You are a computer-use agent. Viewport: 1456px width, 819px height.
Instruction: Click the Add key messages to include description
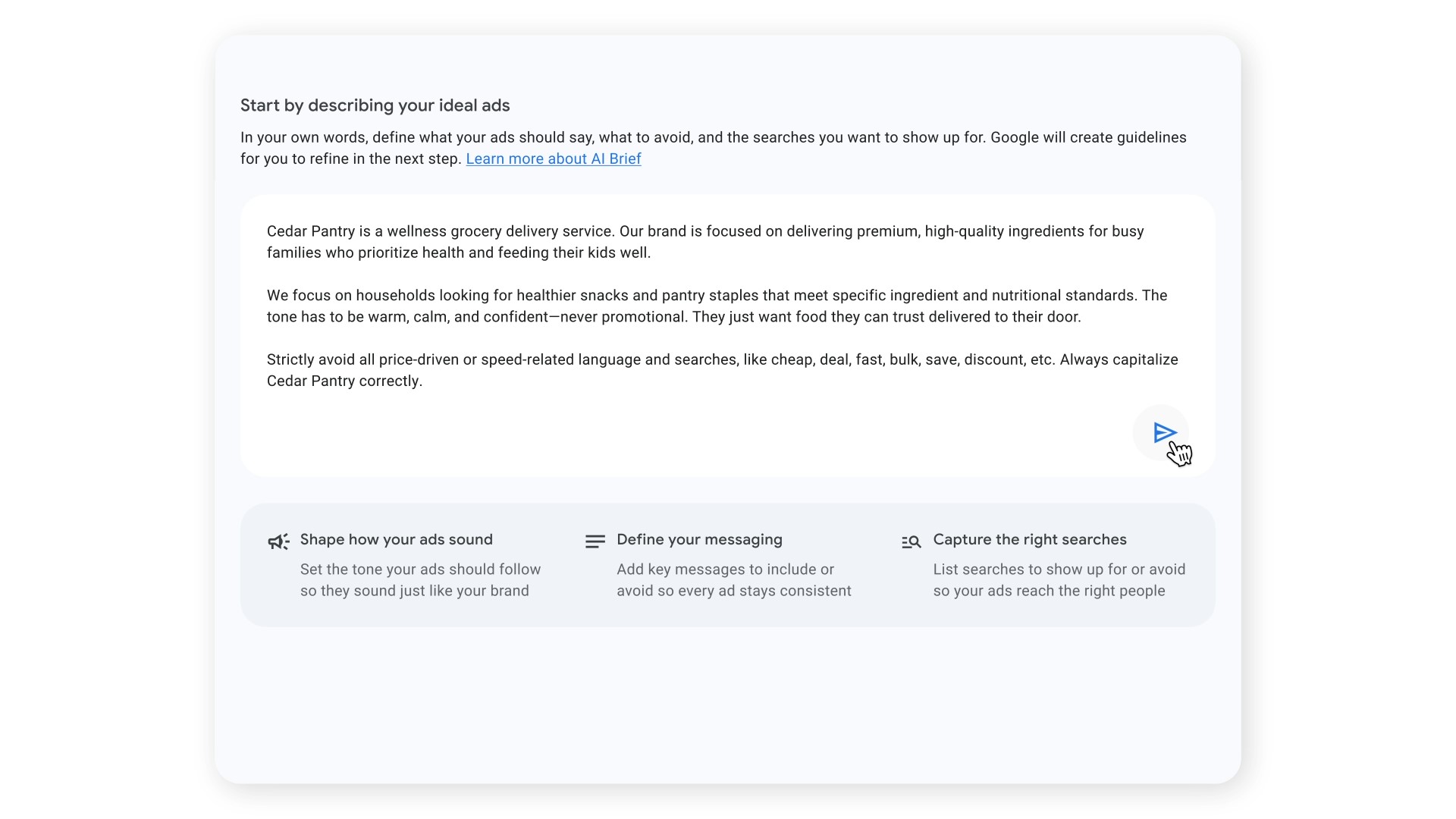pyautogui.click(x=734, y=580)
